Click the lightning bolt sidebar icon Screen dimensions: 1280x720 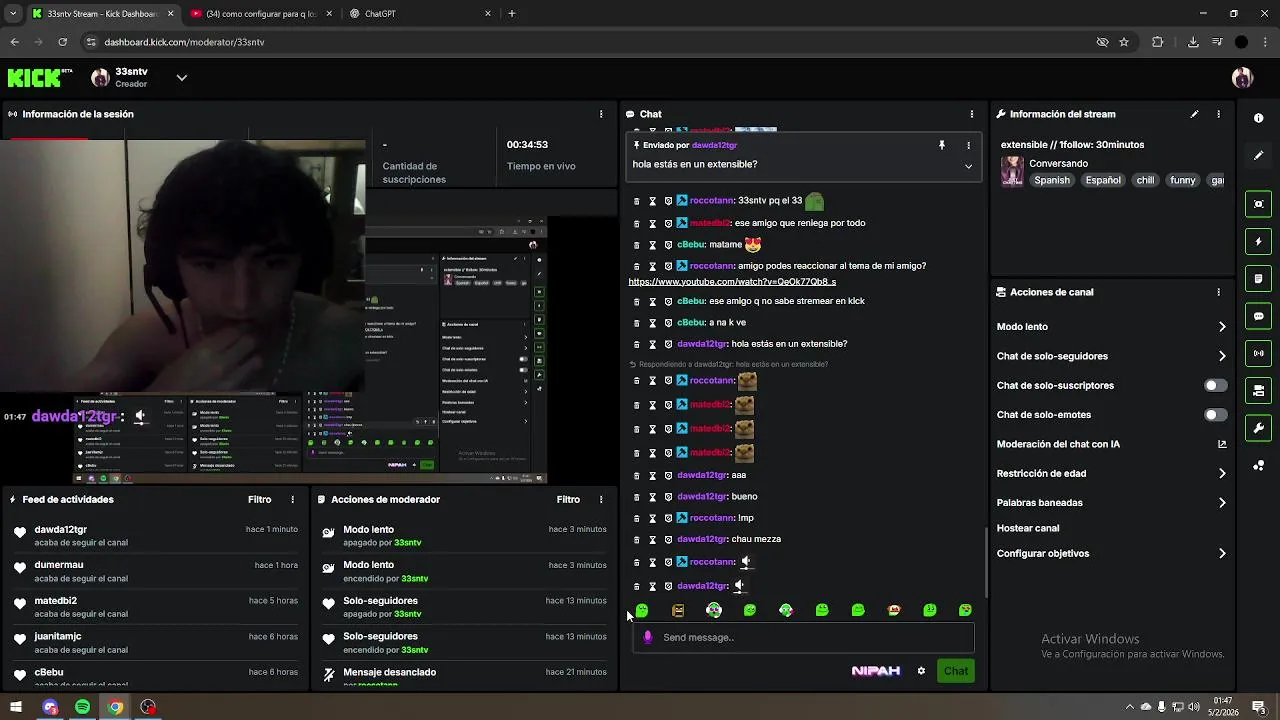[x=1258, y=241]
